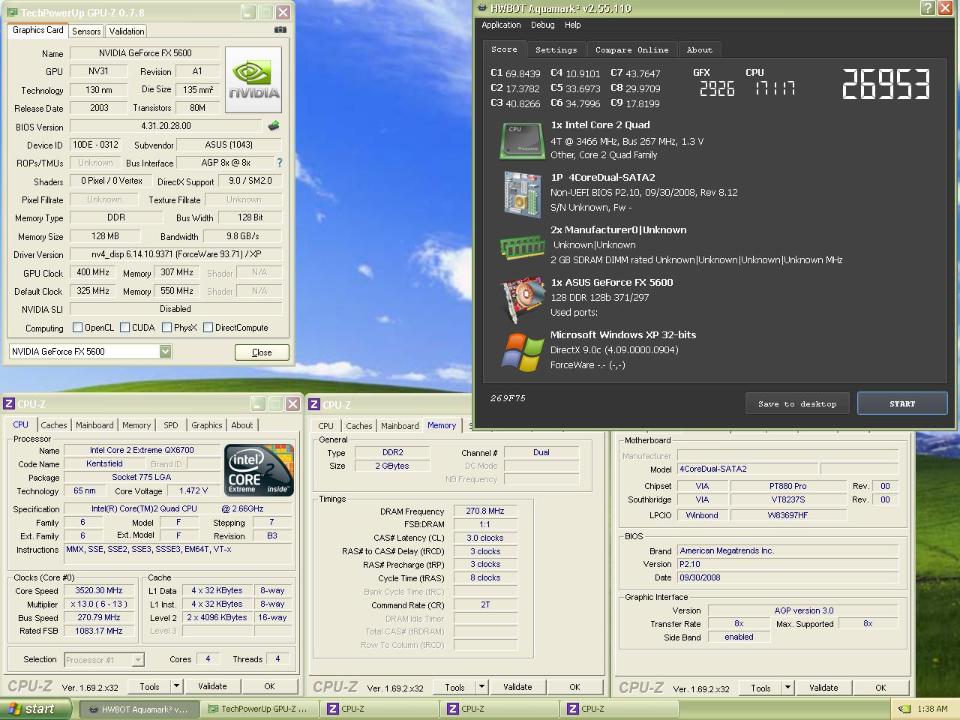Image resolution: width=960 pixels, height=720 pixels.
Task: Click Save to desktop in Aquamark
Action: tap(797, 404)
